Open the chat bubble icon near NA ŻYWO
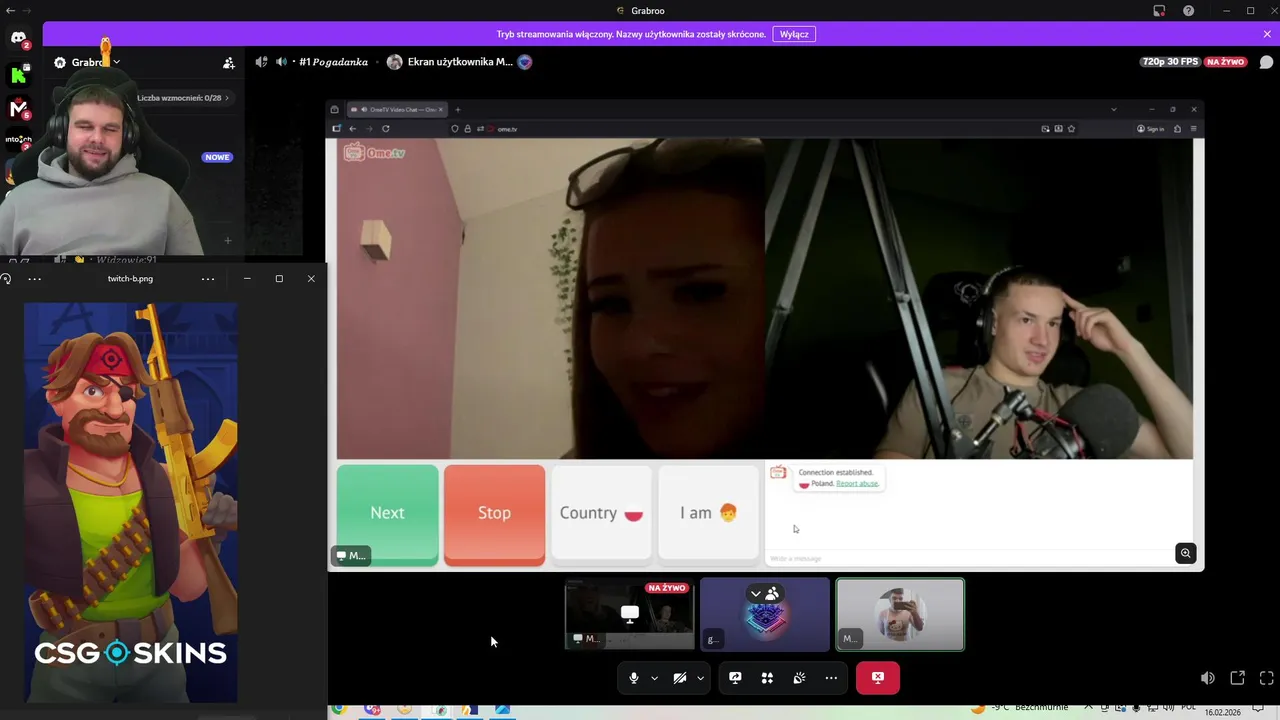 [x=1266, y=62]
